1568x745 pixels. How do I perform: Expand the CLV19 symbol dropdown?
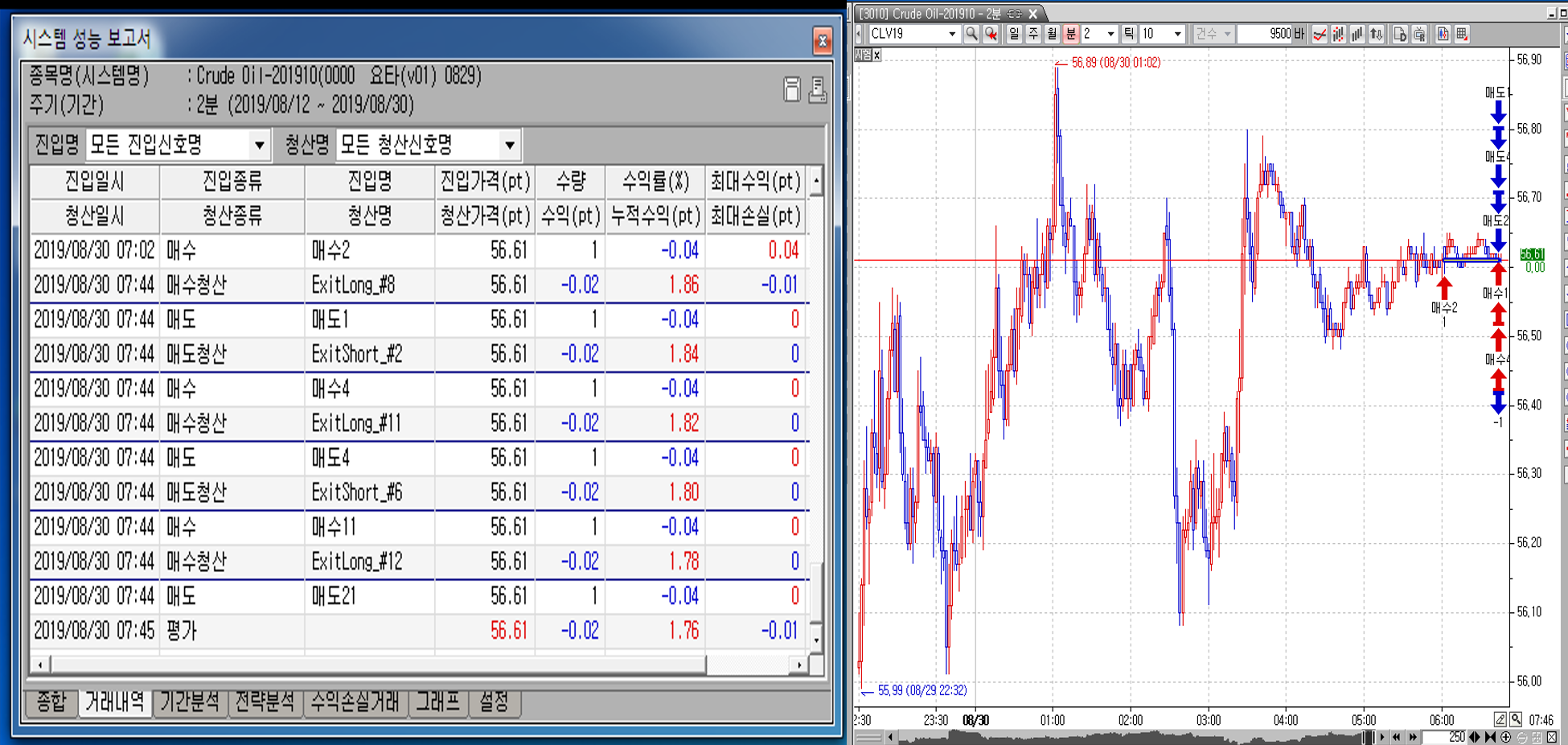click(x=952, y=34)
